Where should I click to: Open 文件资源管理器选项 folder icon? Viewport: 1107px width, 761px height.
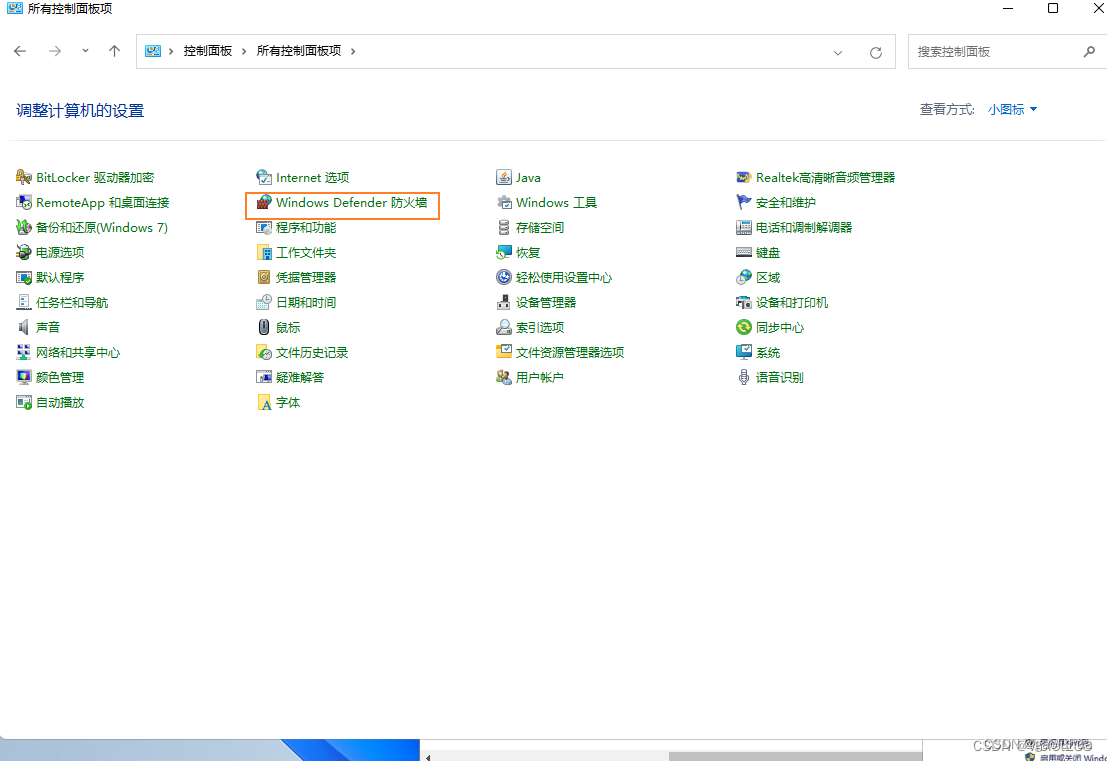(x=503, y=352)
